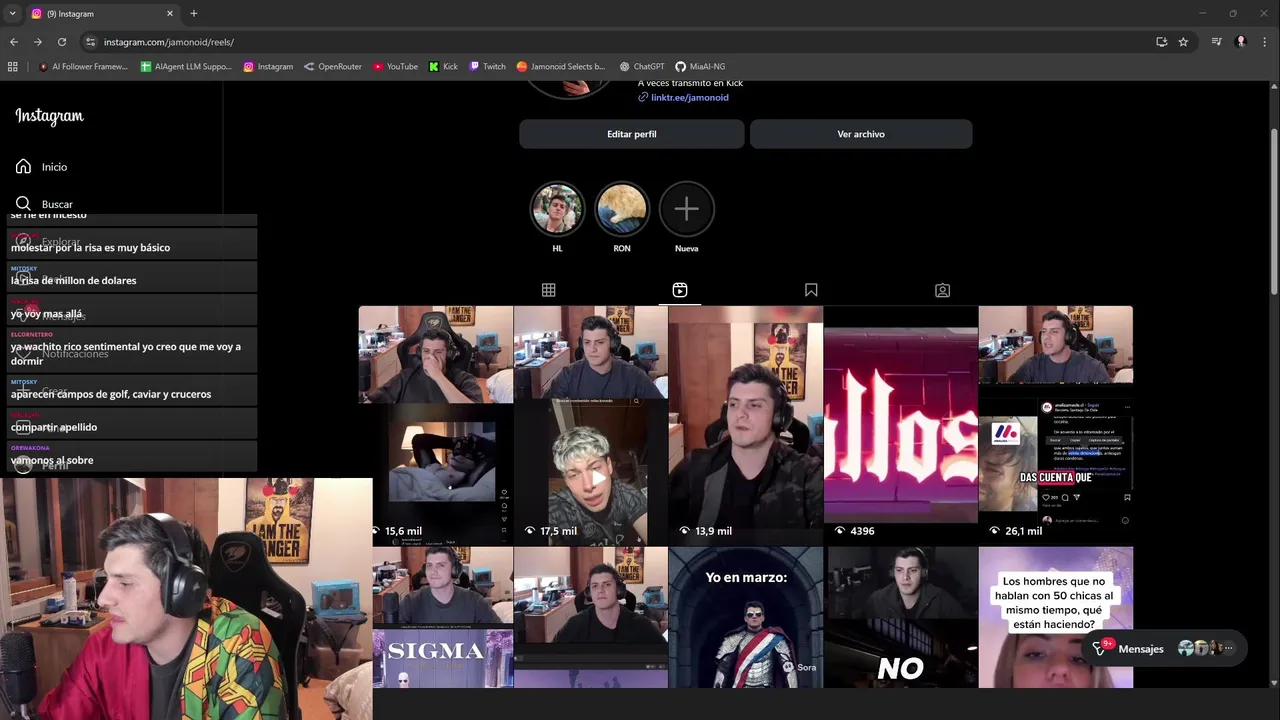Open Chrome three-dot menu
This screenshot has width=1280, height=720.
[1265, 42]
